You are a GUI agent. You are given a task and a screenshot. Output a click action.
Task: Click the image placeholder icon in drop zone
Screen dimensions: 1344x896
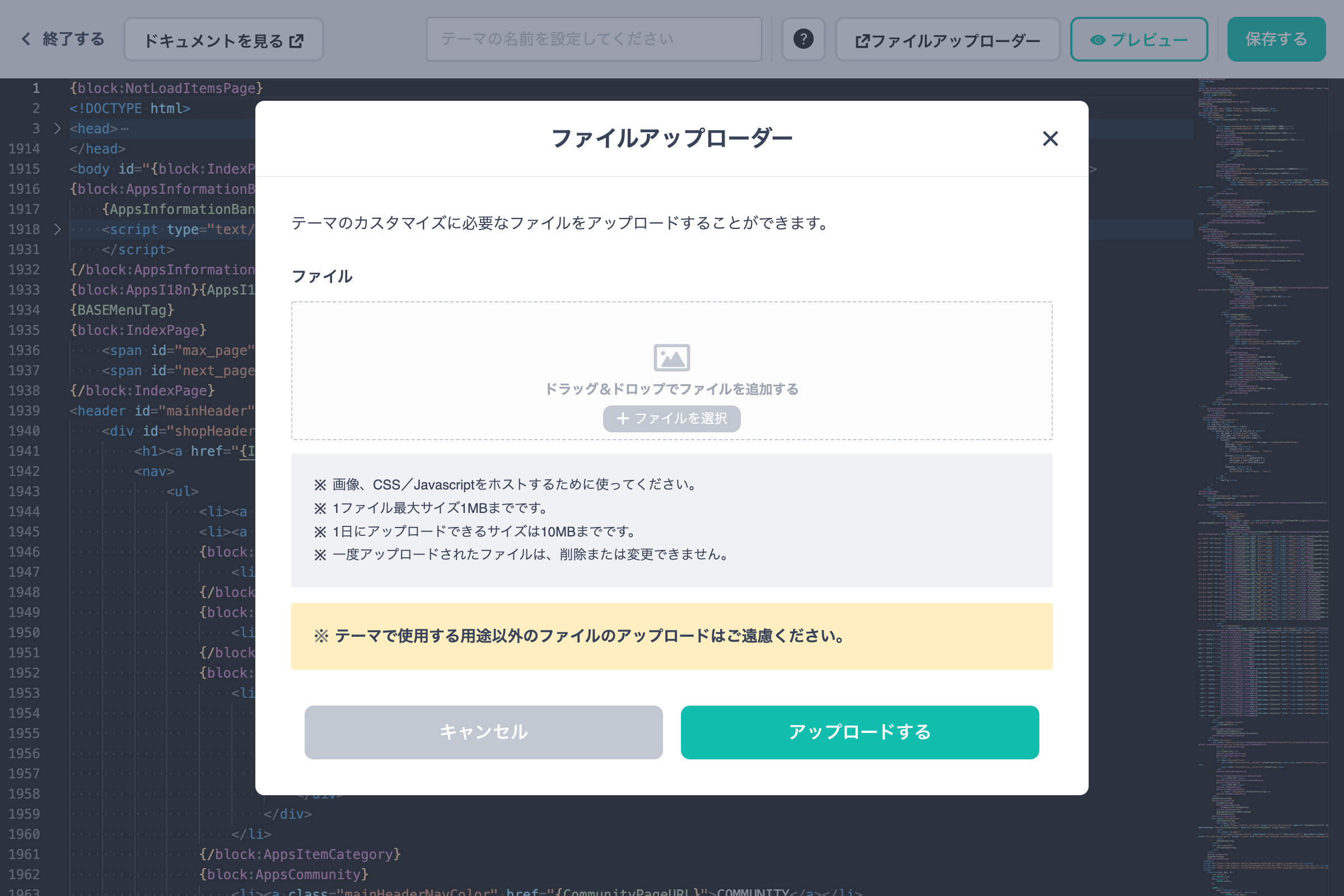click(x=671, y=357)
